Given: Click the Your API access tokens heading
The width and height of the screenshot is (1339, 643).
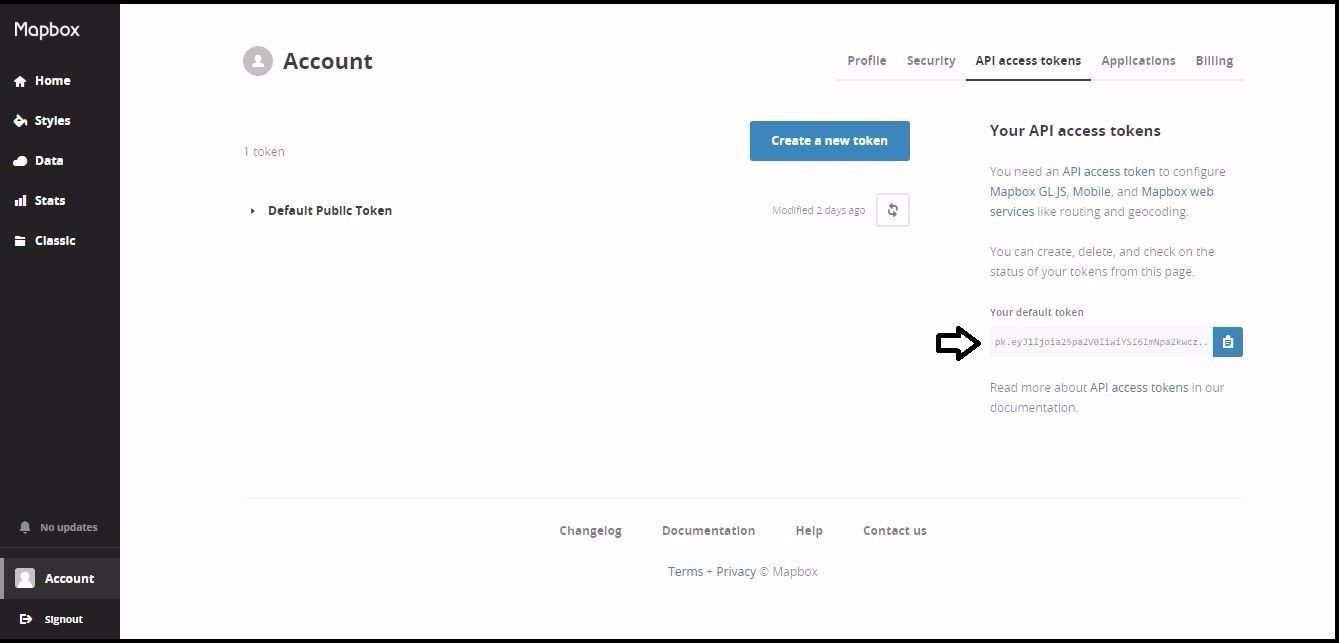Looking at the screenshot, I should coord(1075,131).
